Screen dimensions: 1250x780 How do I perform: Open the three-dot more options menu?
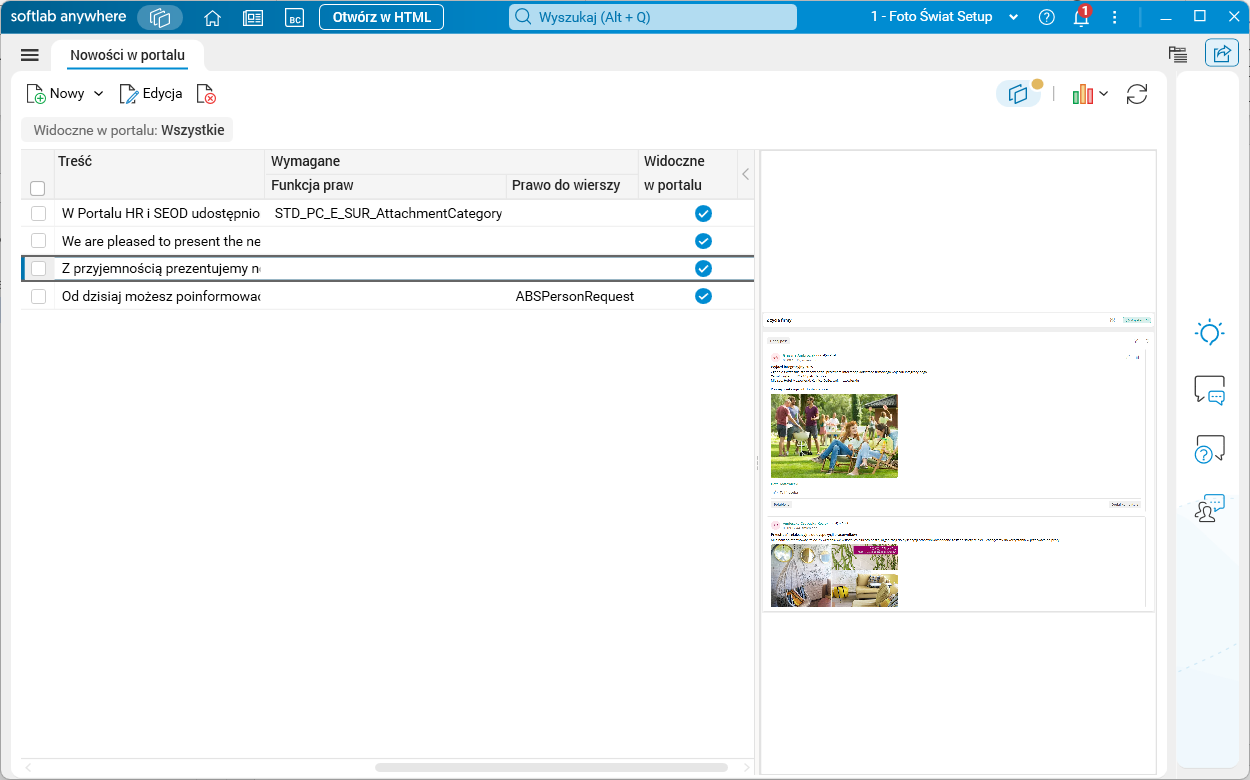point(1115,17)
